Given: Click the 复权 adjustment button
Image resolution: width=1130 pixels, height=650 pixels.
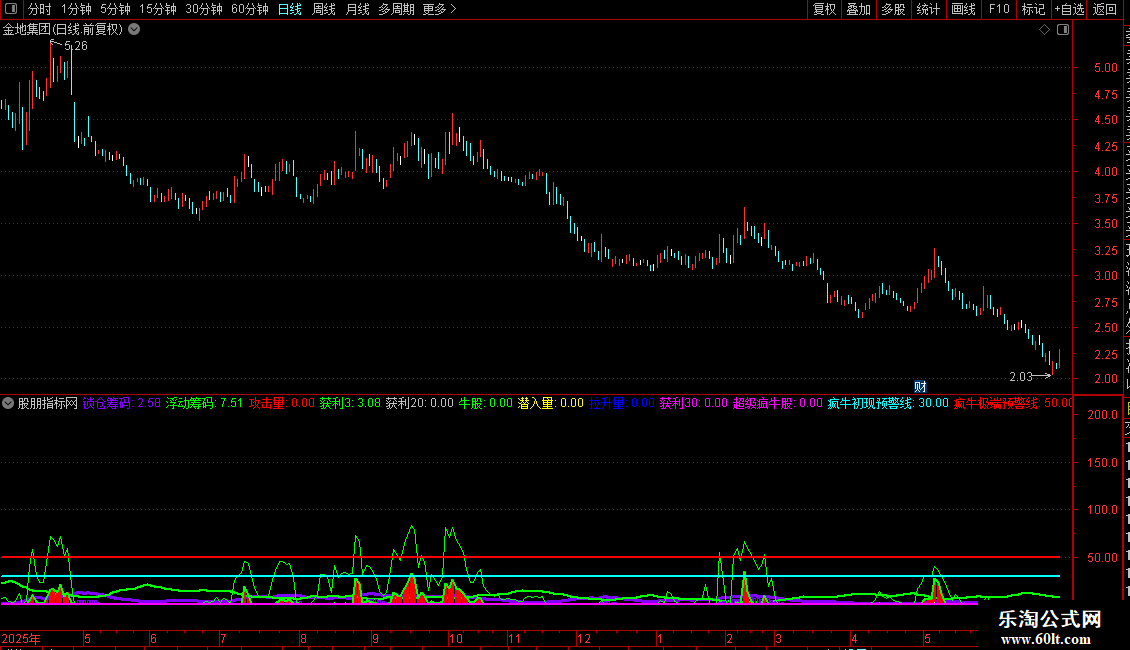Looking at the screenshot, I should 824,9.
